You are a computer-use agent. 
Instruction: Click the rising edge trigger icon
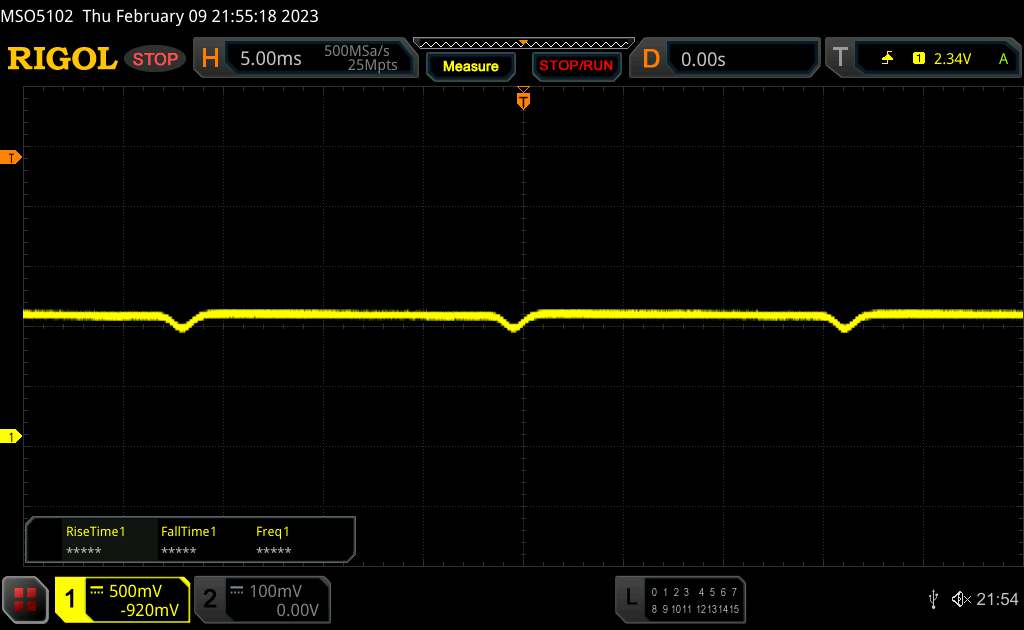(887, 59)
